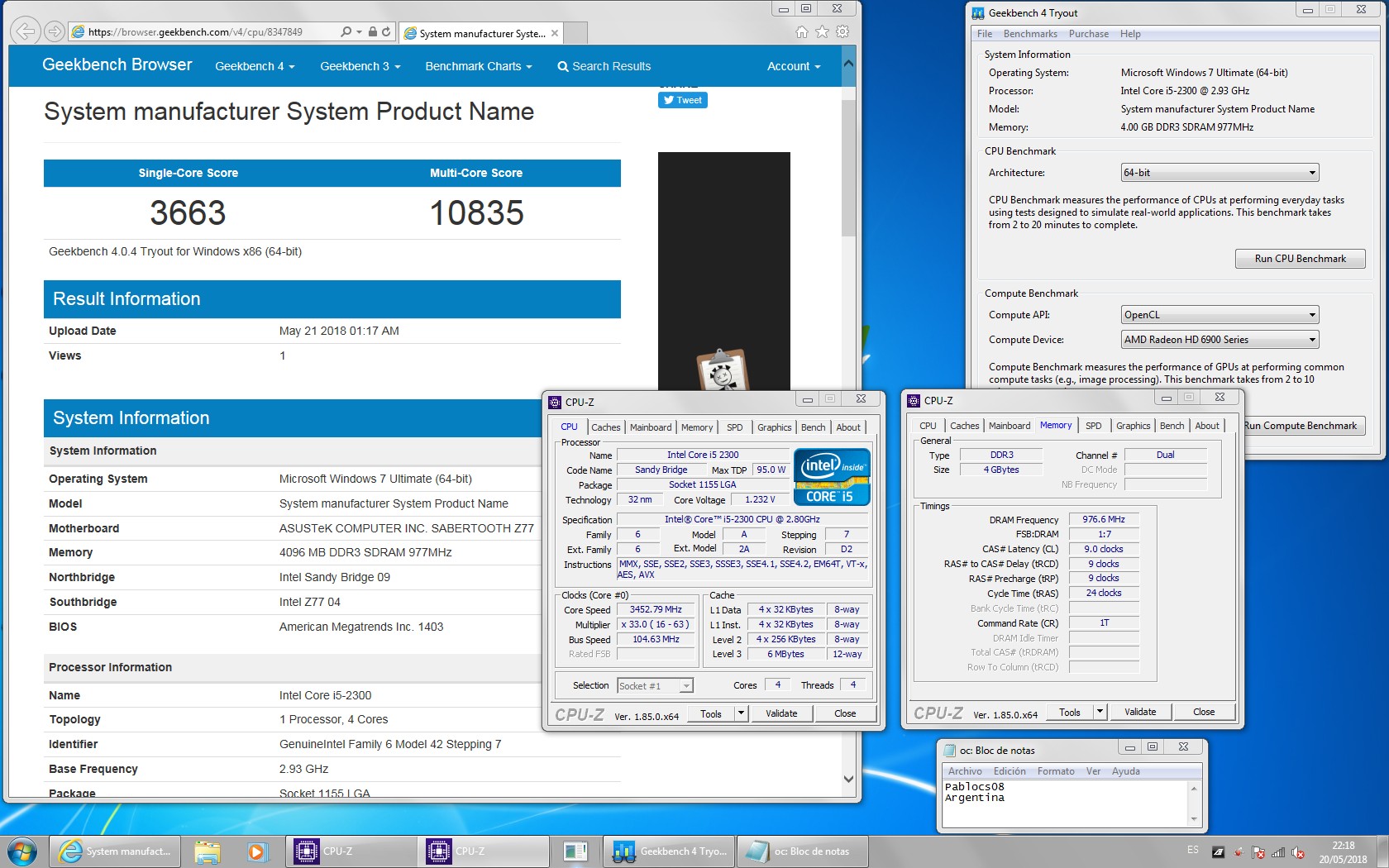Click the Notepad text area with Pablocs08

(1065, 803)
